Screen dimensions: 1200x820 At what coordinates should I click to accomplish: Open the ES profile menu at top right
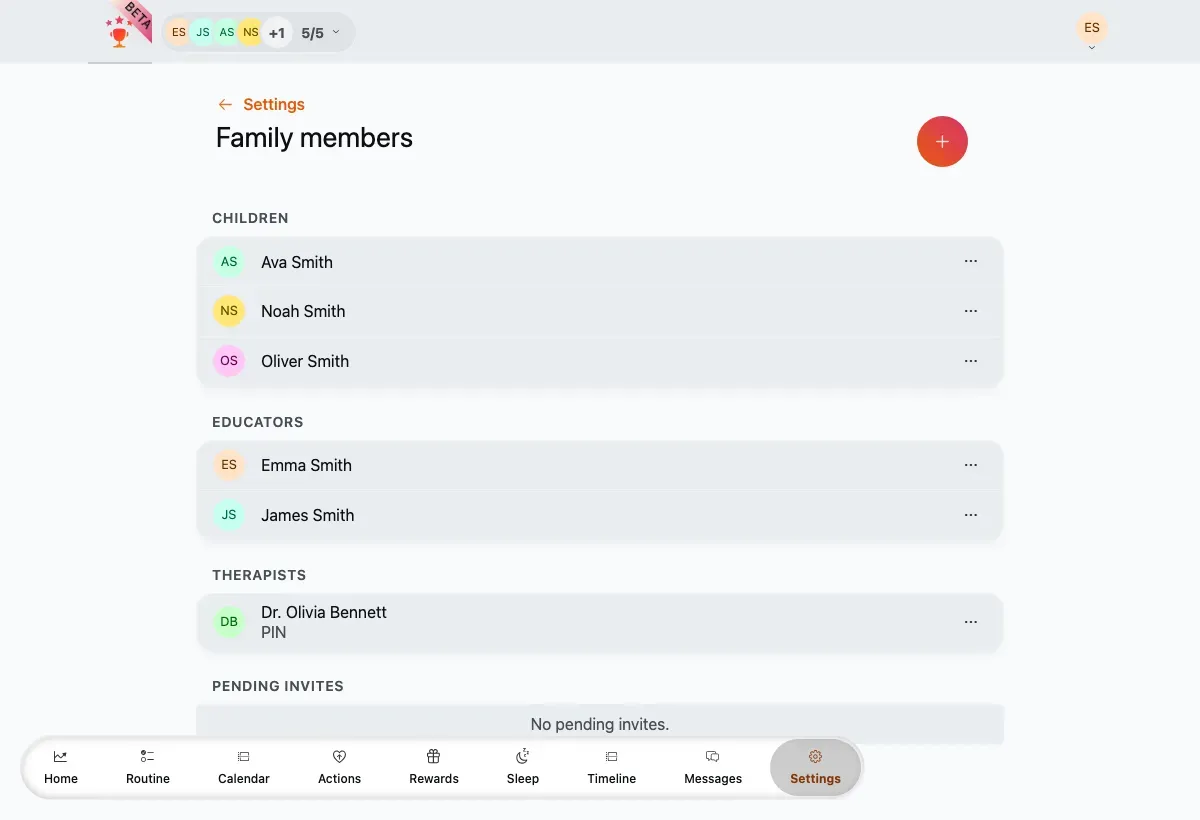(x=1092, y=30)
